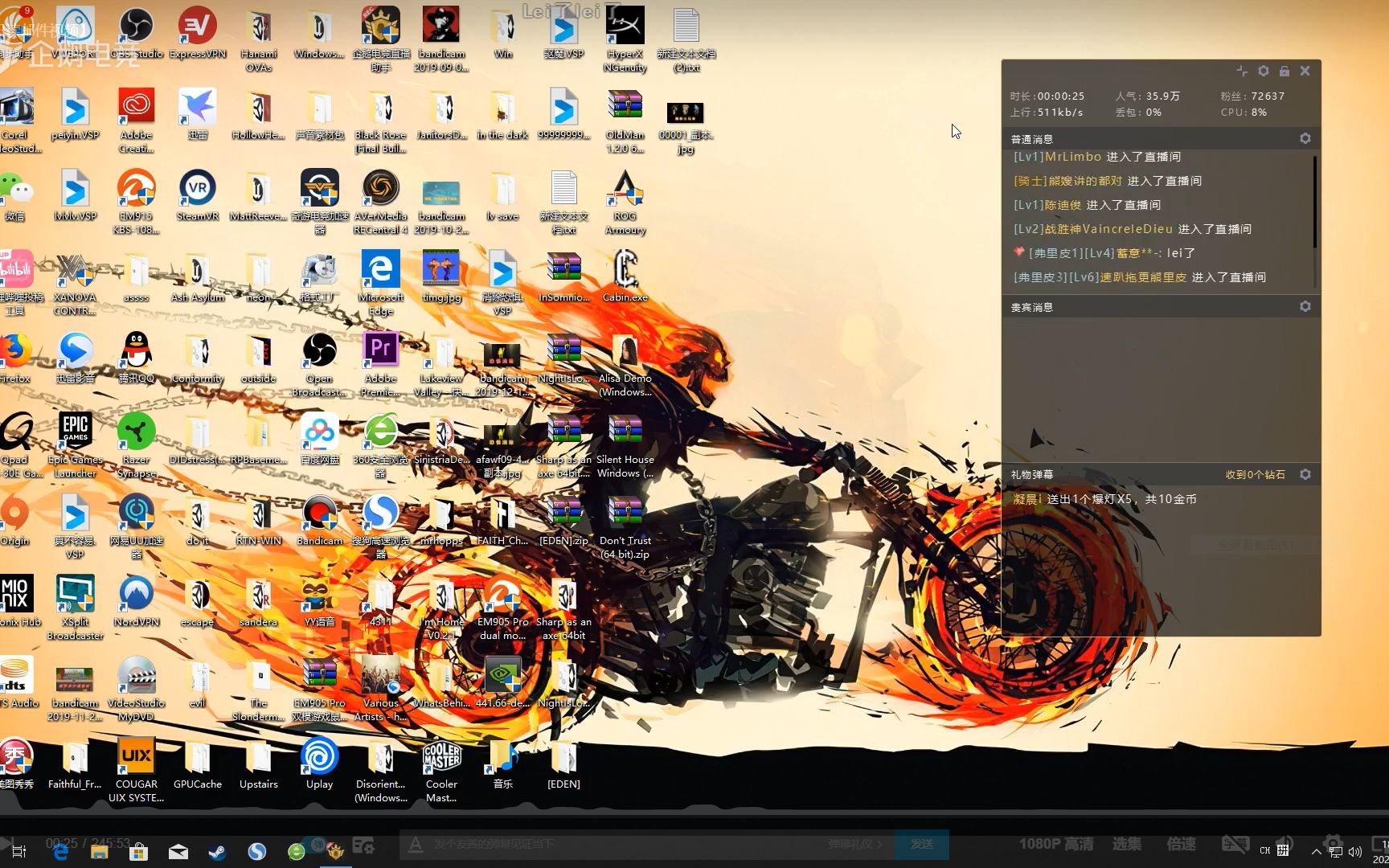This screenshot has height=868, width=1389.
Task: Select the Cabin.exe icon
Action: pos(625,276)
